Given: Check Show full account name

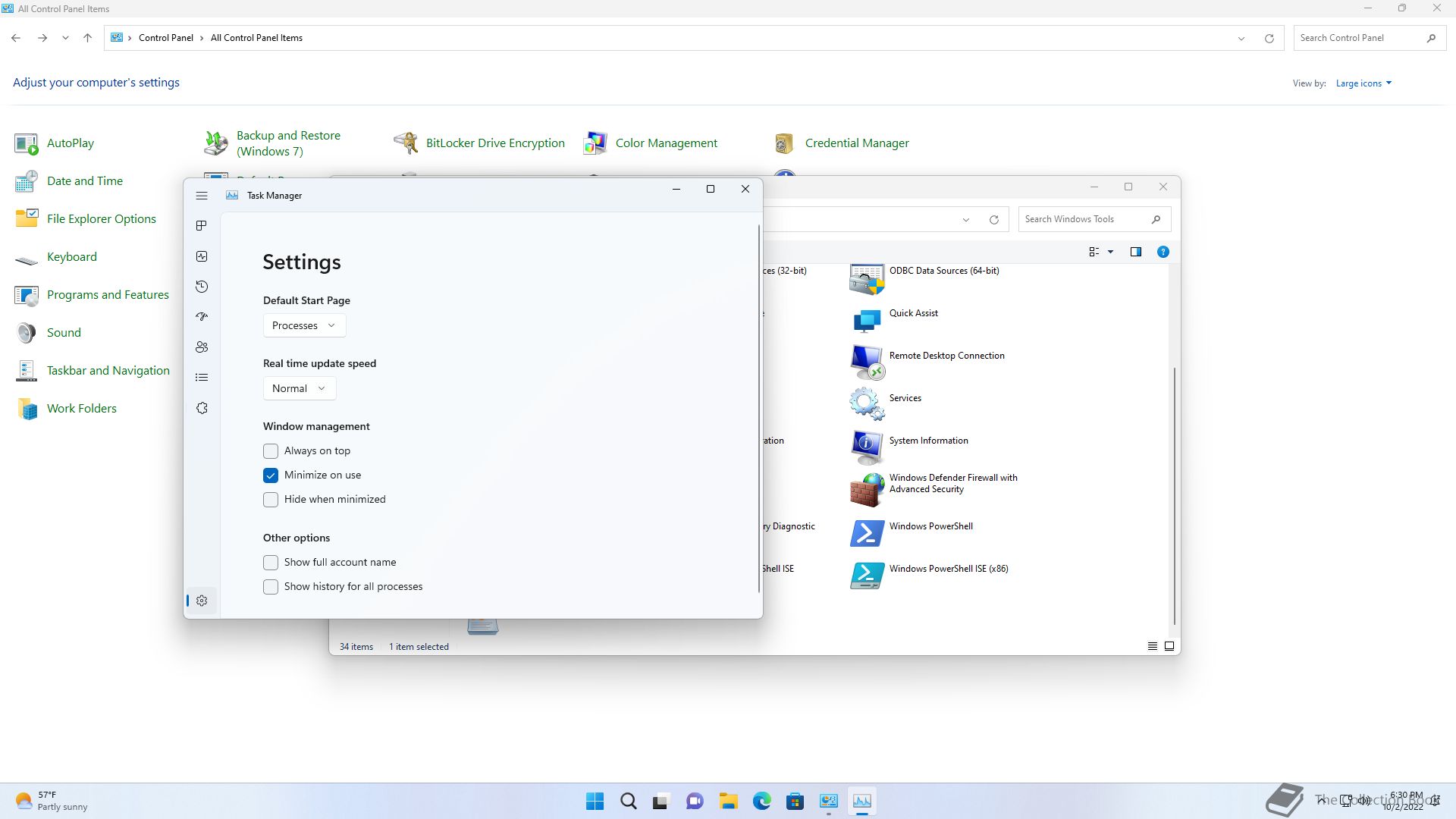Looking at the screenshot, I should (271, 563).
